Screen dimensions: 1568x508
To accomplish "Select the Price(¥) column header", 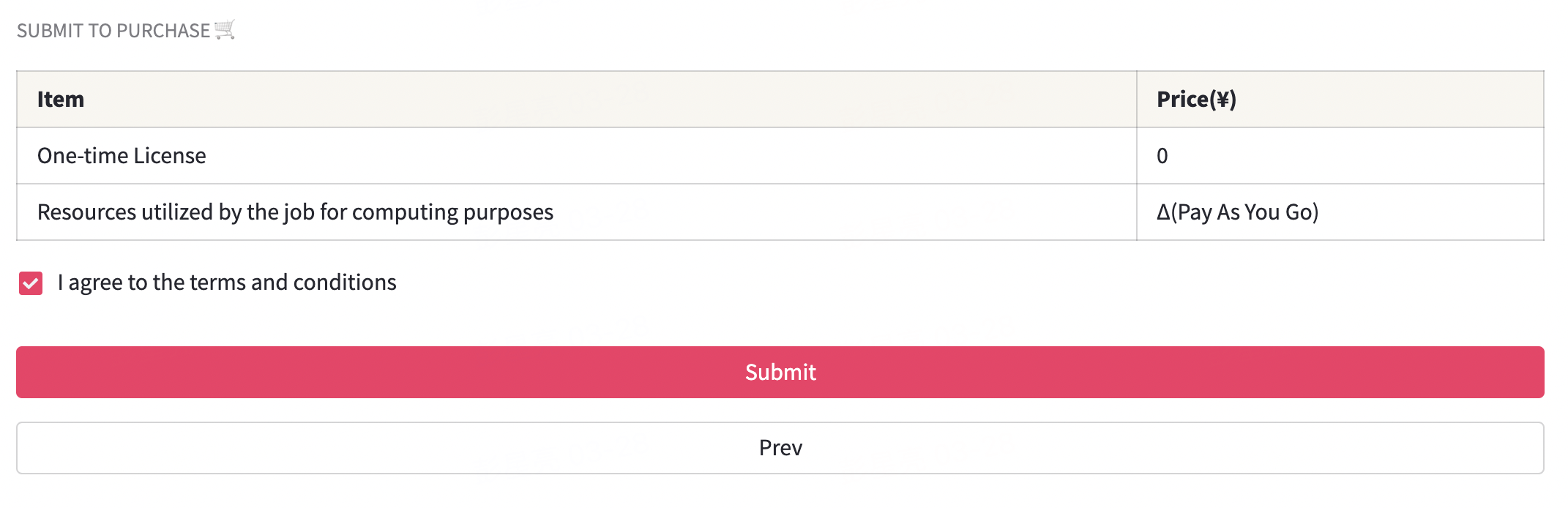I will pyautogui.click(x=1196, y=100).
